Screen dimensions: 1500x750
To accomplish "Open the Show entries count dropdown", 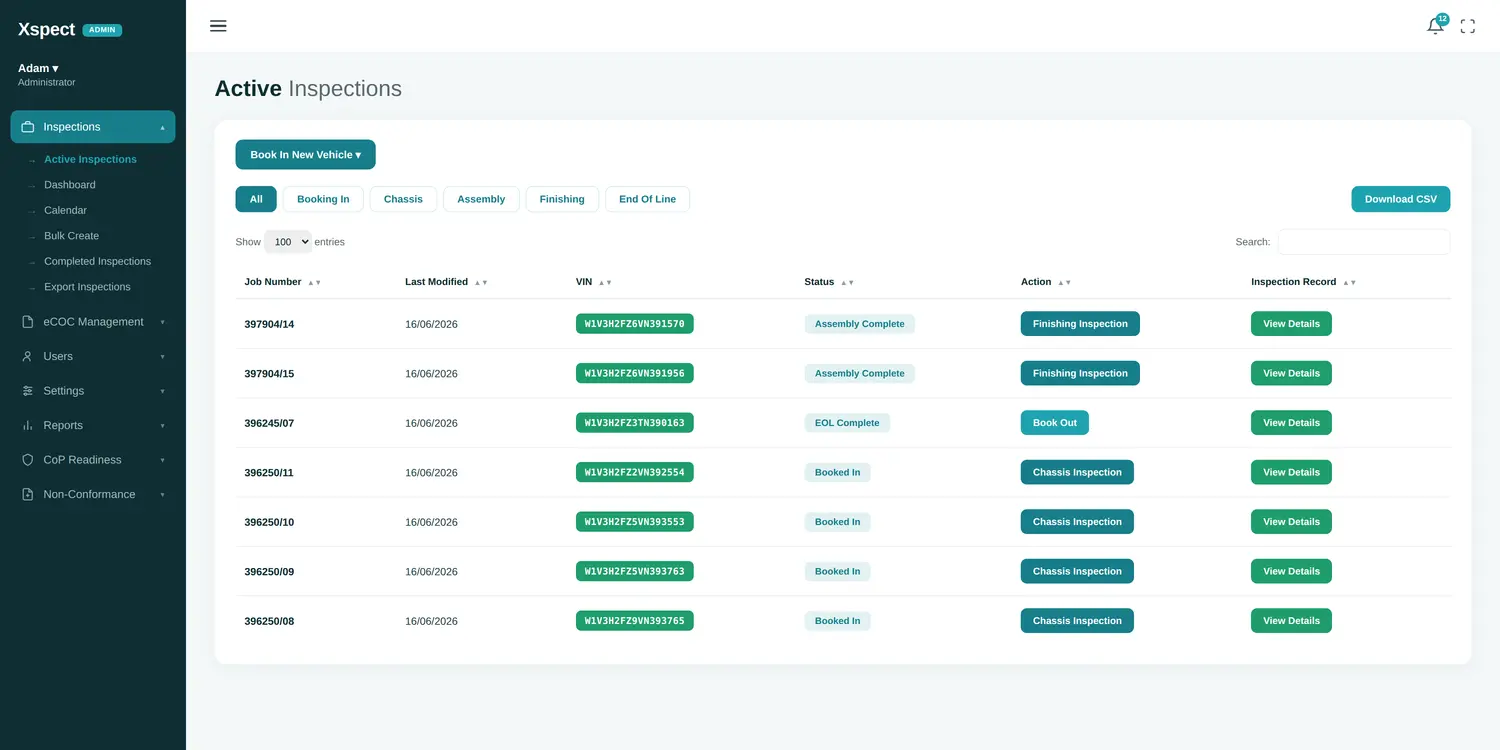I will point(288,242).
